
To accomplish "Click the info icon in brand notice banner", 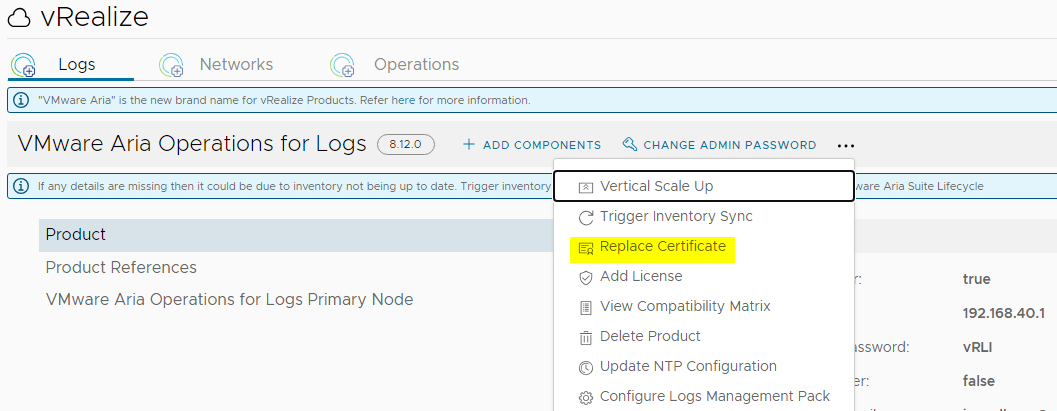I will [x=21, y=101].
